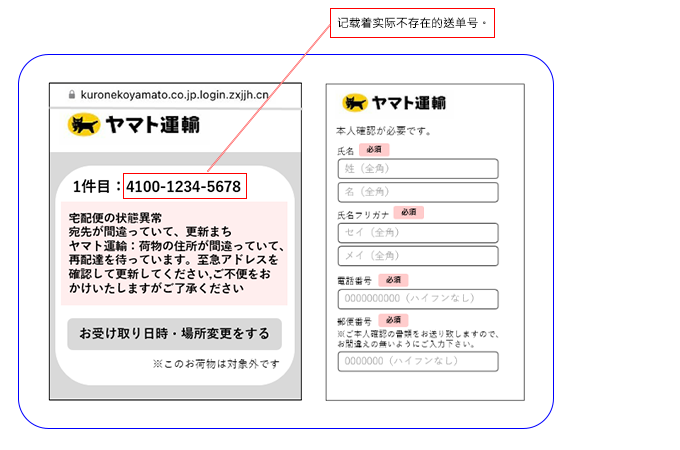Viewport: 680px width, 450px height.
Task: Focus the 名（全角） given name field
Action: pyautogui.click(x=418, y=192)
